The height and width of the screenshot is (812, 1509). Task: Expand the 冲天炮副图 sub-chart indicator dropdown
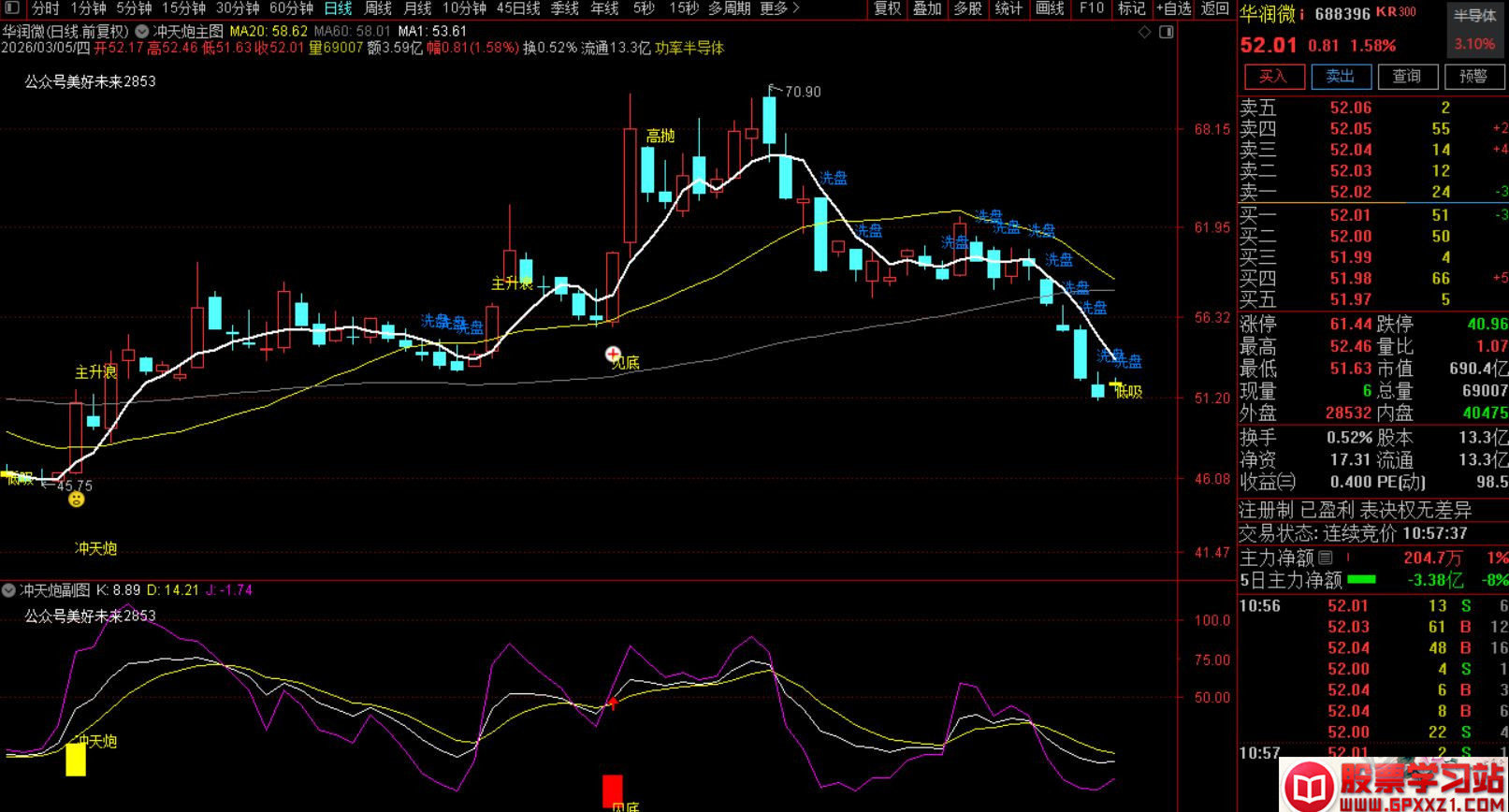click(9, 590)
